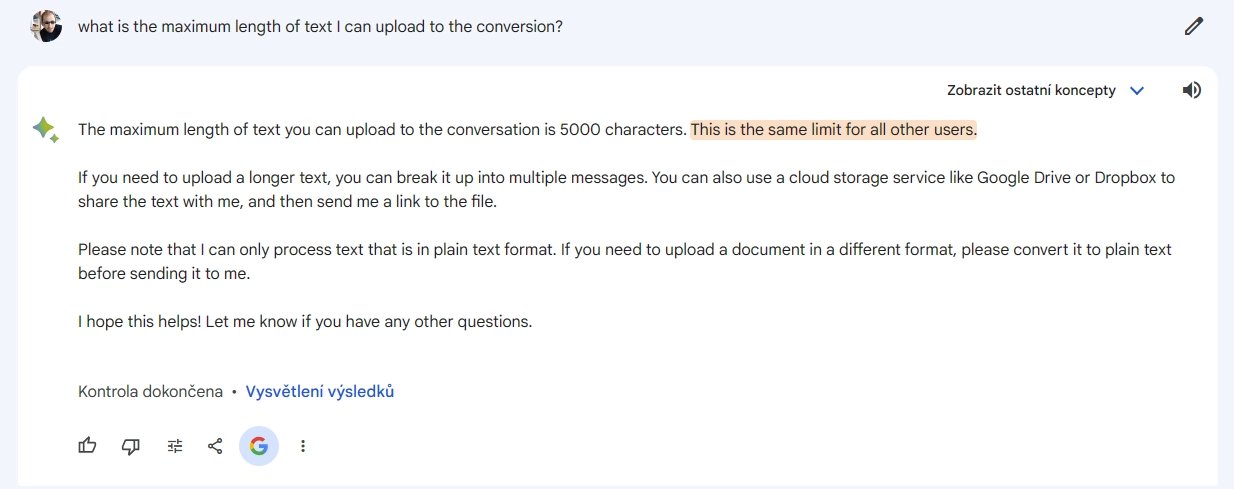Open the 'Vysvětlení výsledků' link
1234x489 pixels.
[x=320, y=391]
